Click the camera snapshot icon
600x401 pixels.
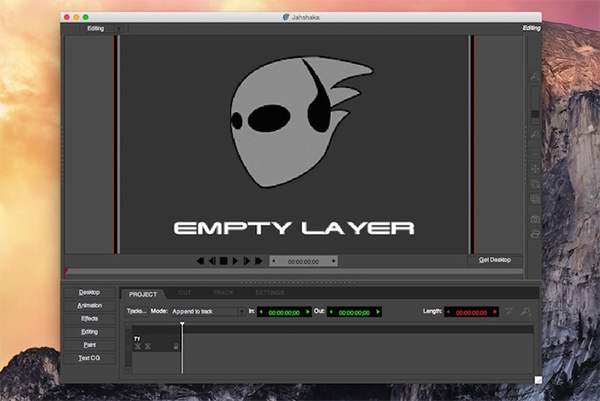tap(535, 219)
